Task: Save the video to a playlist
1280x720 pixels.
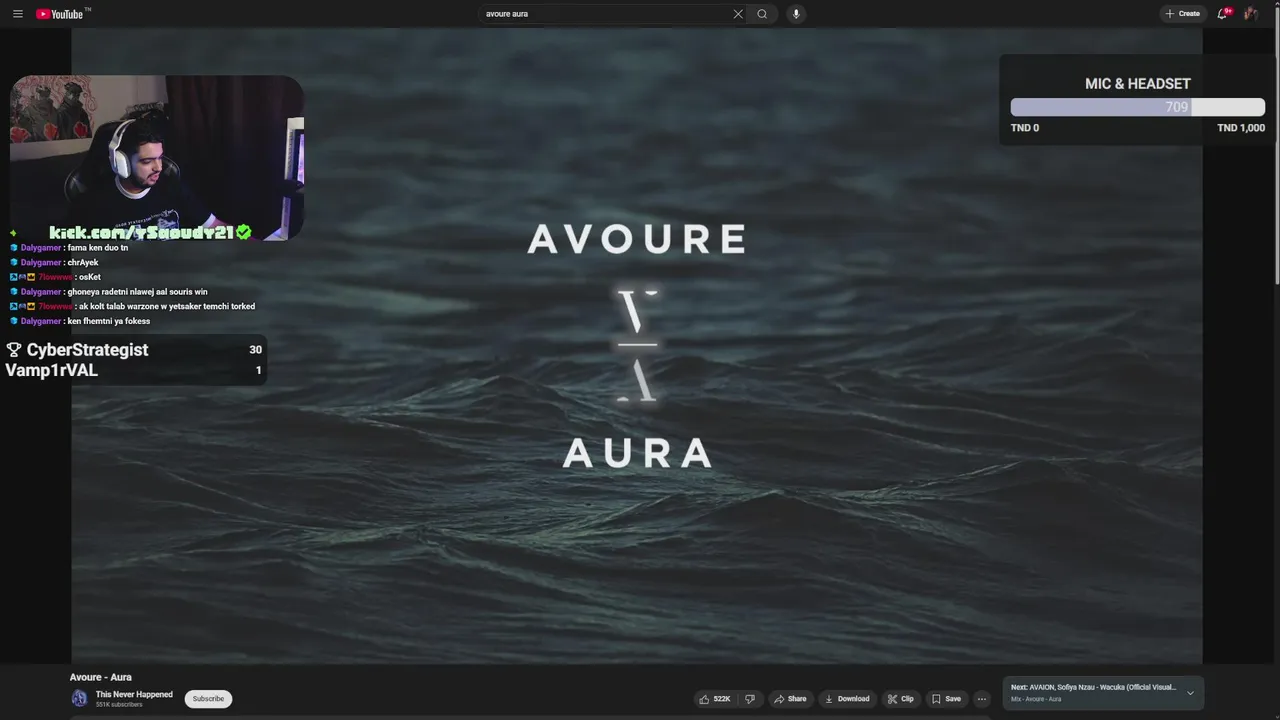Action: click(946, 699)
